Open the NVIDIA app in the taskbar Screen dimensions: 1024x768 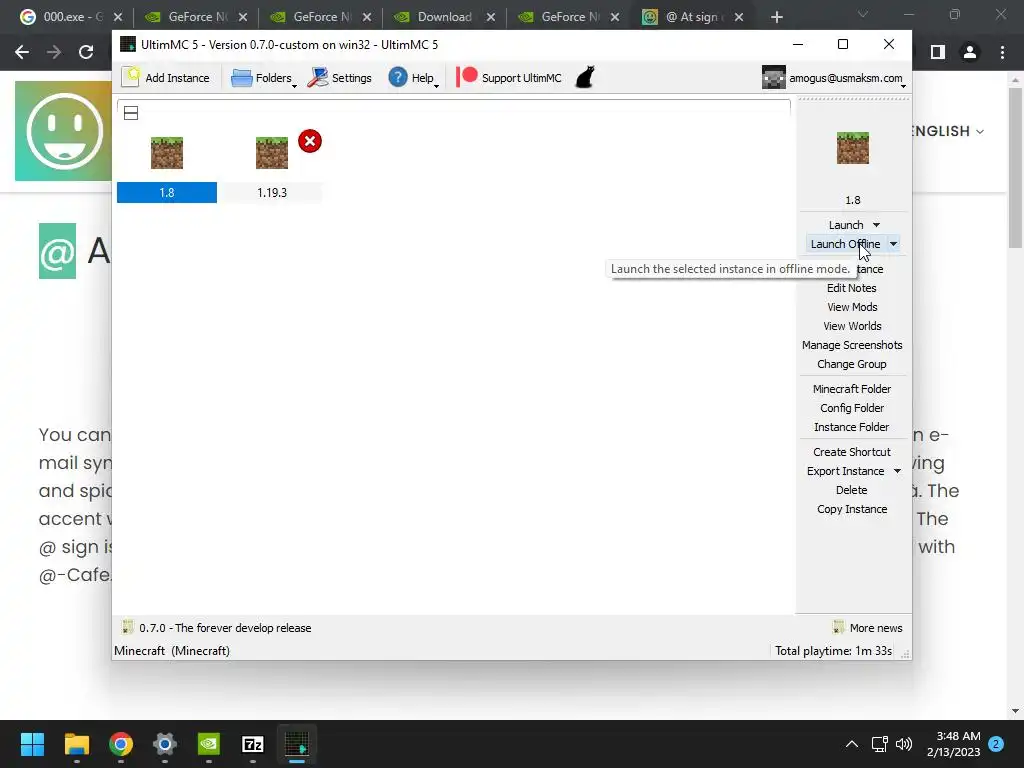[x=209, y=744]
